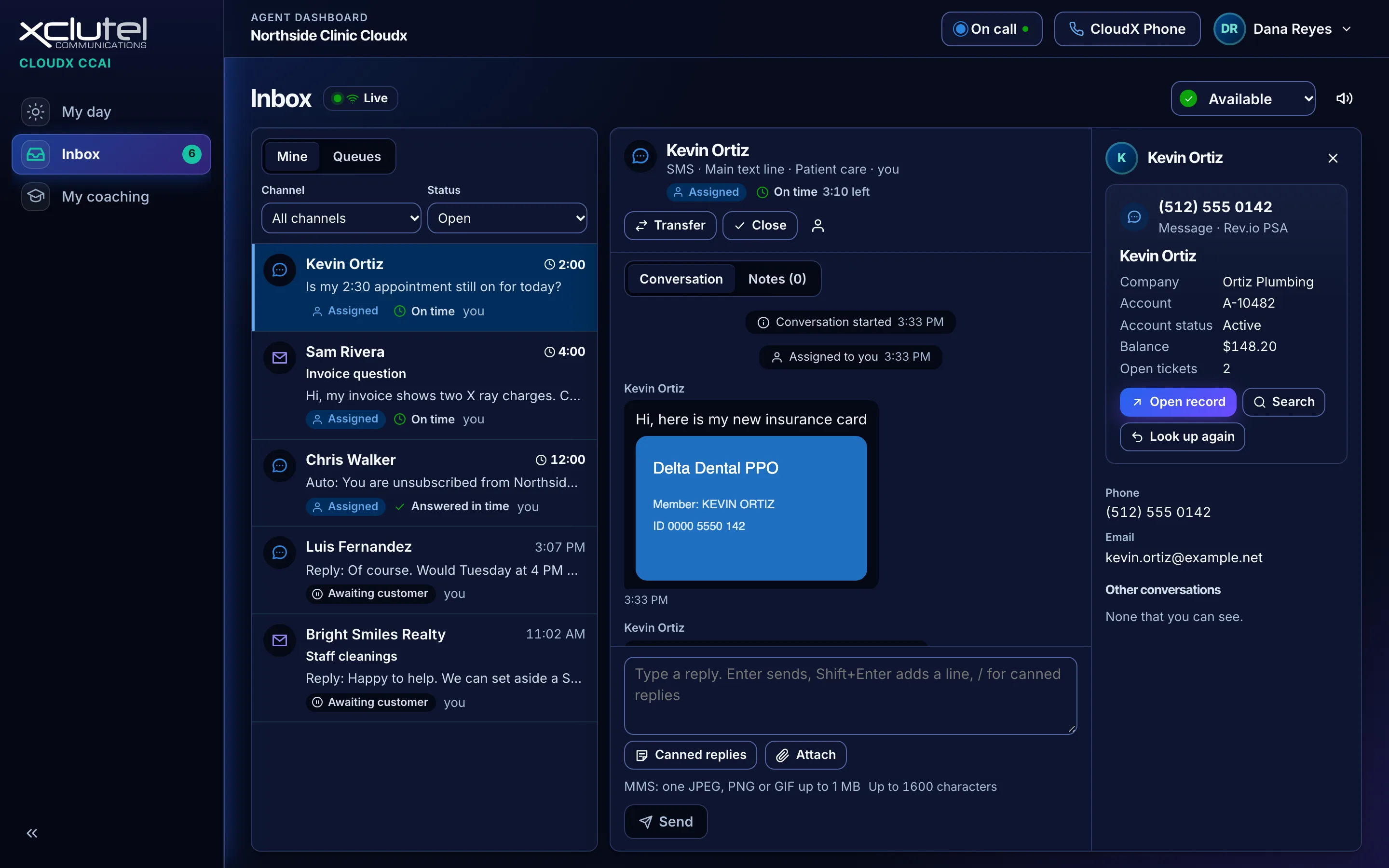
Task: Open the Available status dropdown
Action: [x=1243, y=99]
